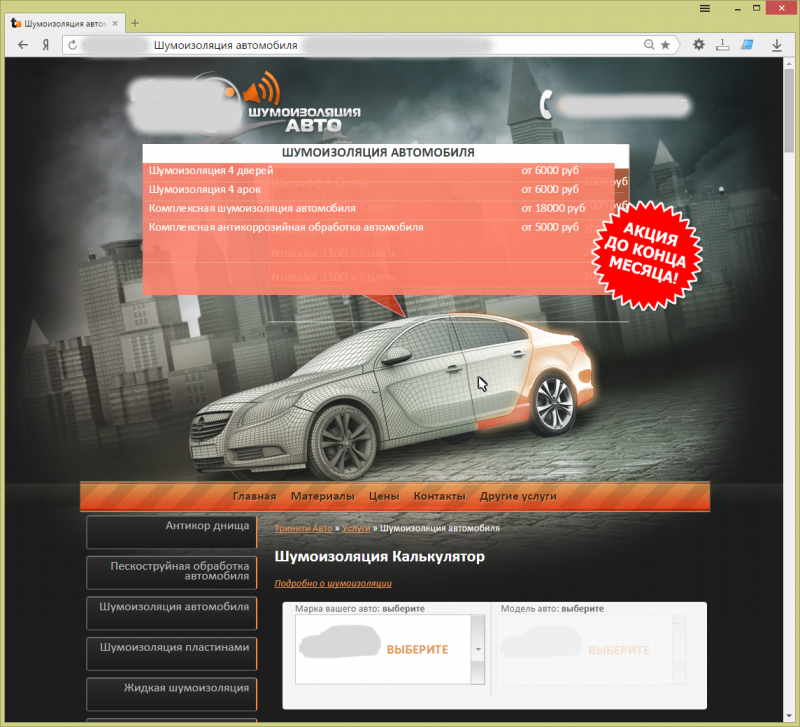The height and width of the screenshot is (727, 800).
Task: Open a new tab with plus button
Action: point(135,23)
